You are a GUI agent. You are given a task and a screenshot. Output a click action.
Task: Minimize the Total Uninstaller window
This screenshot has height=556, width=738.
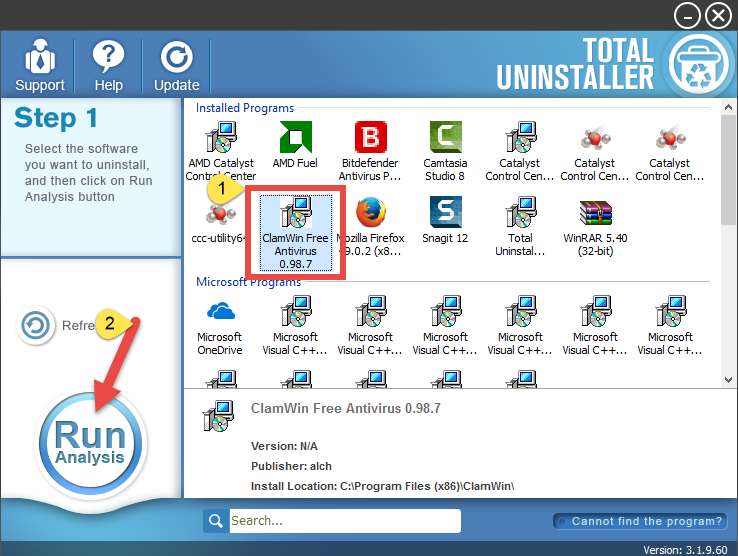687,16
